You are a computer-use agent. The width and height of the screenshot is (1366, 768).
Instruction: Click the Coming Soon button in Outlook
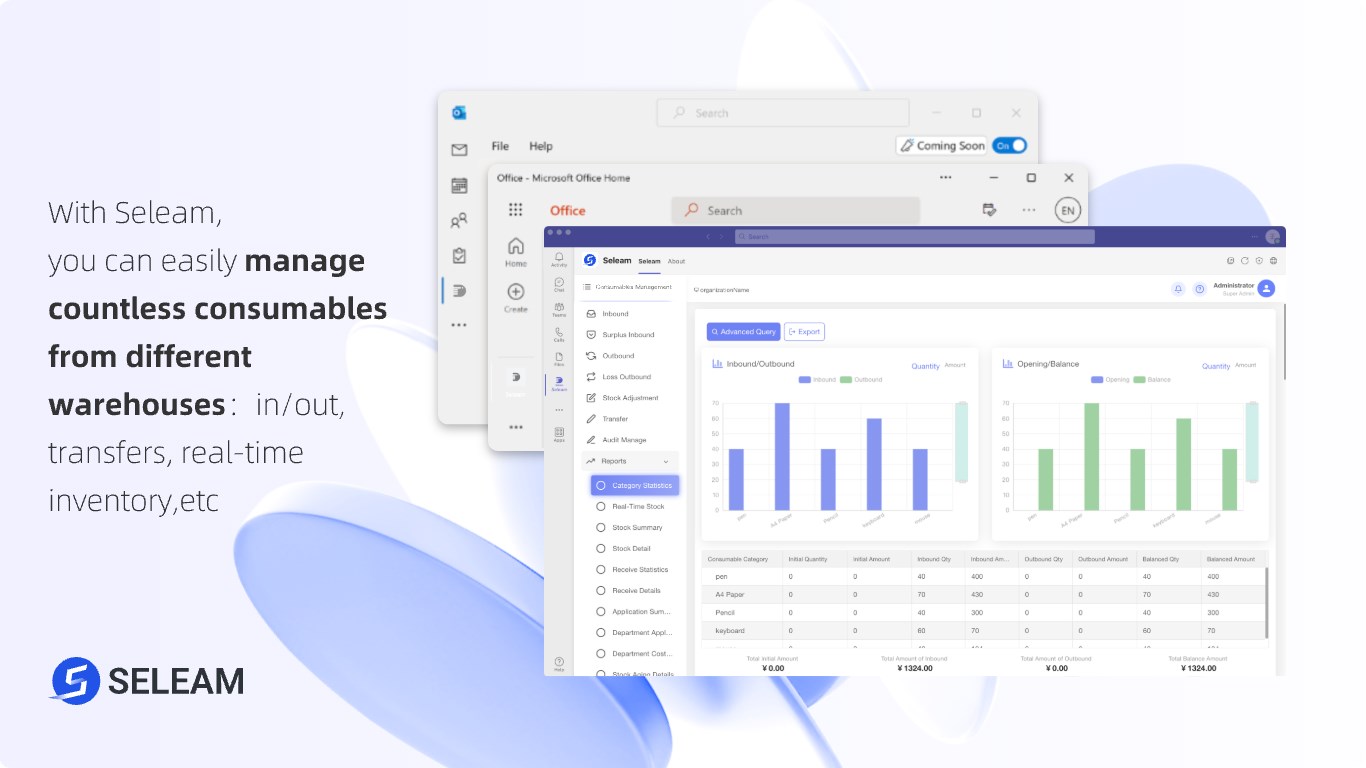coord(941,145)
